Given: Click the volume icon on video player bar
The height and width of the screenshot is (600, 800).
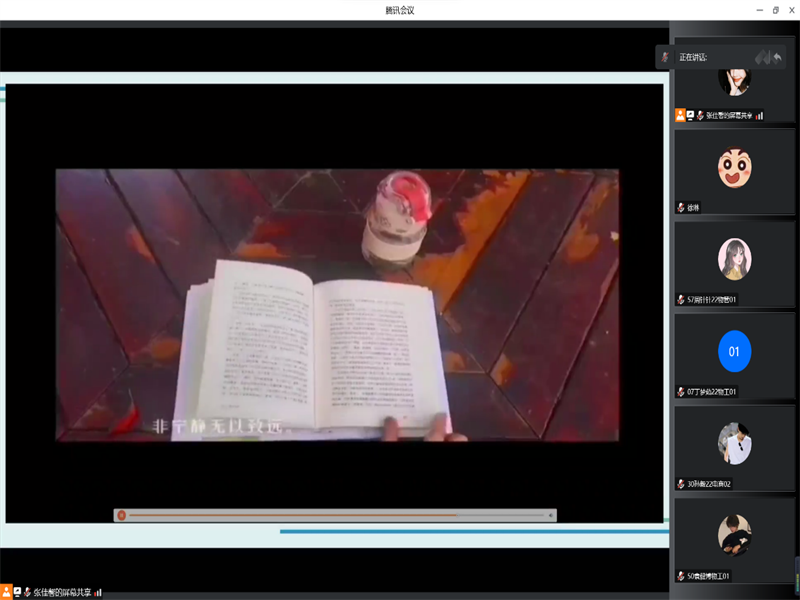Looking at the screenshot, I should click(550, 516).
